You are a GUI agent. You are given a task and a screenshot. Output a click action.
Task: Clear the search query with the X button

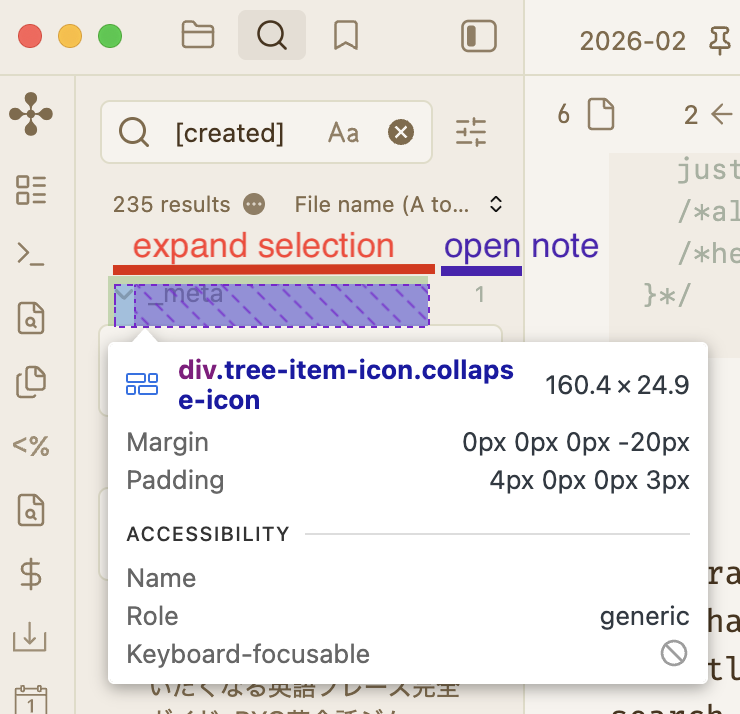pyautogui.click(x=401, y=133)
